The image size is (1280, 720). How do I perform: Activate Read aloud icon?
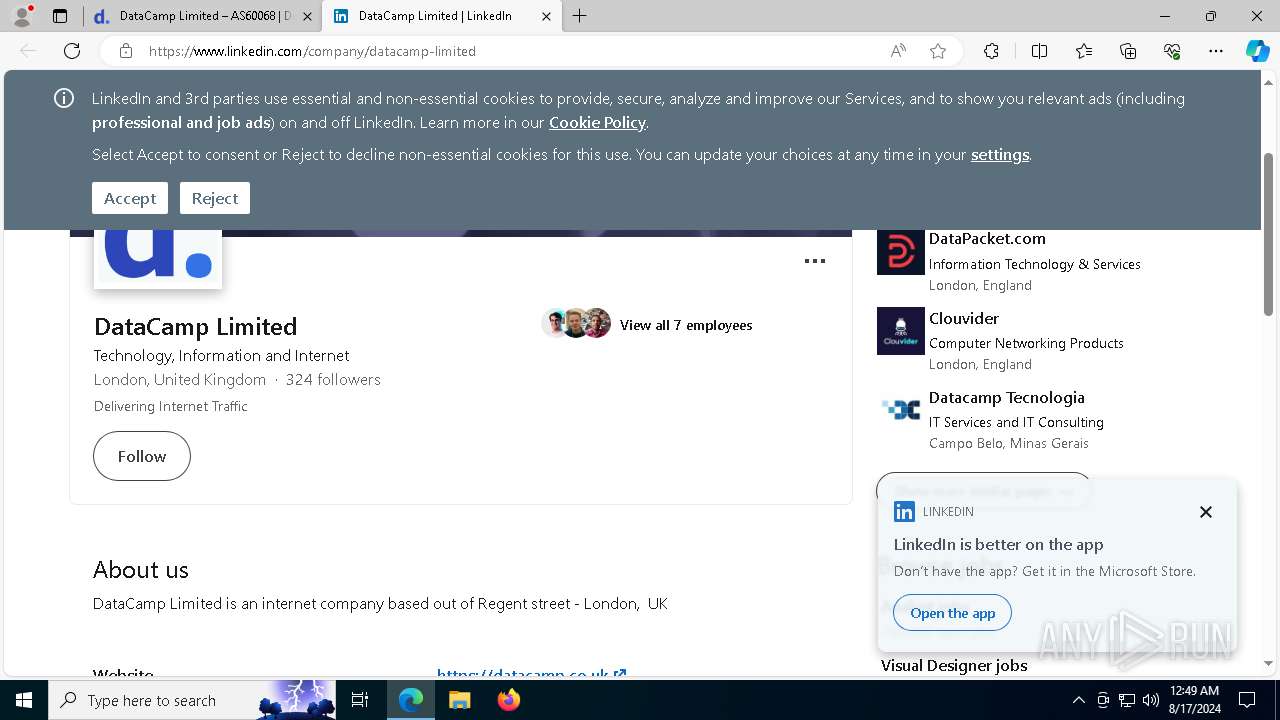[x=898, y=51]
